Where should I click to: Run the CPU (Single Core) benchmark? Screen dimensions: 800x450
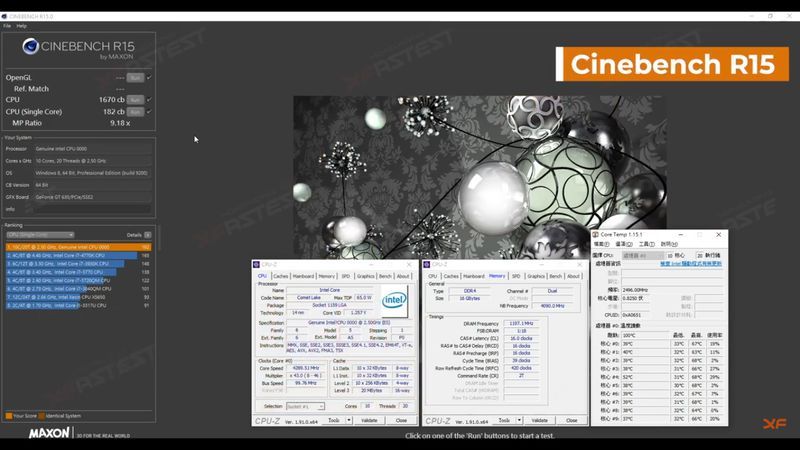[x=135, y=112]
